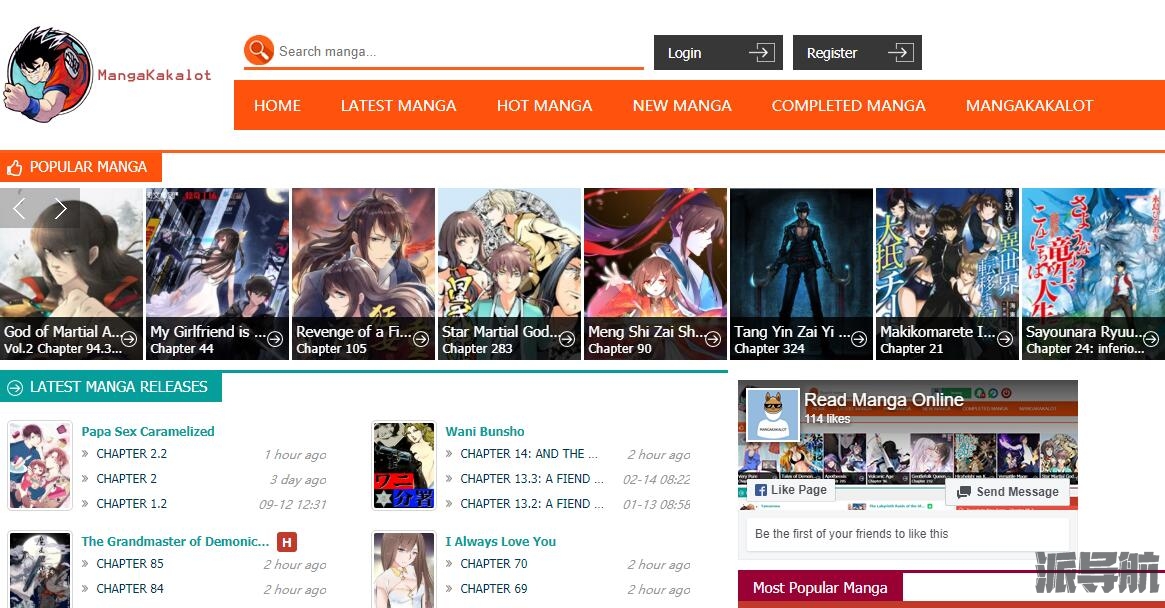
Task: Click the Register button
Action: tap(857, 53)
